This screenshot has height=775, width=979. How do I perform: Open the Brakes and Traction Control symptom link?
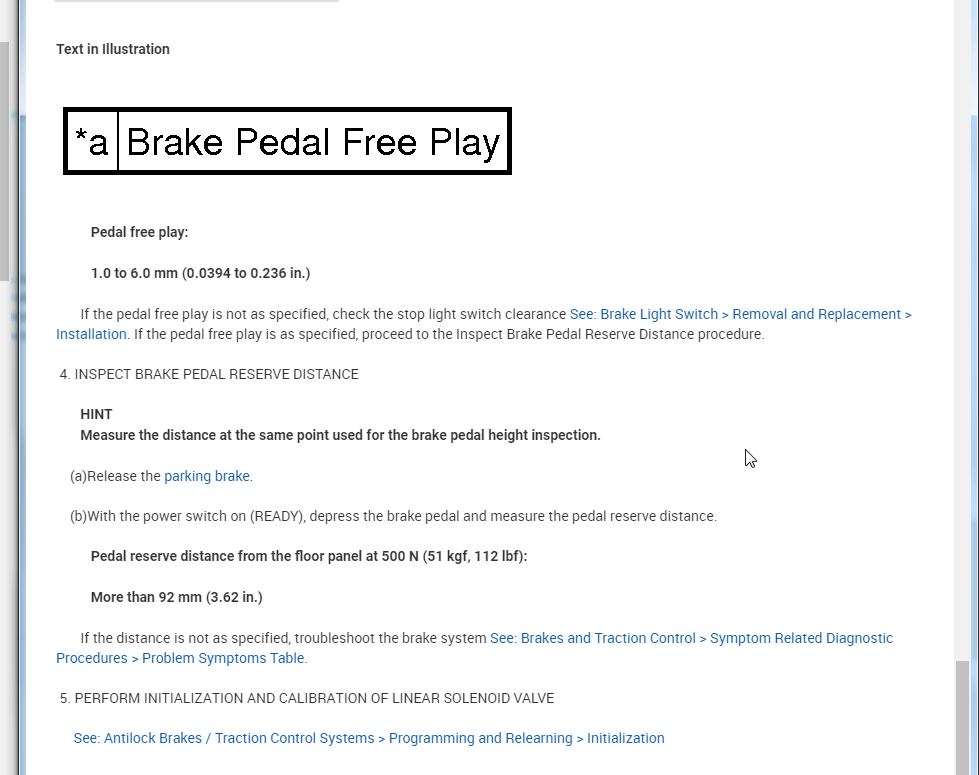[691, 638]
